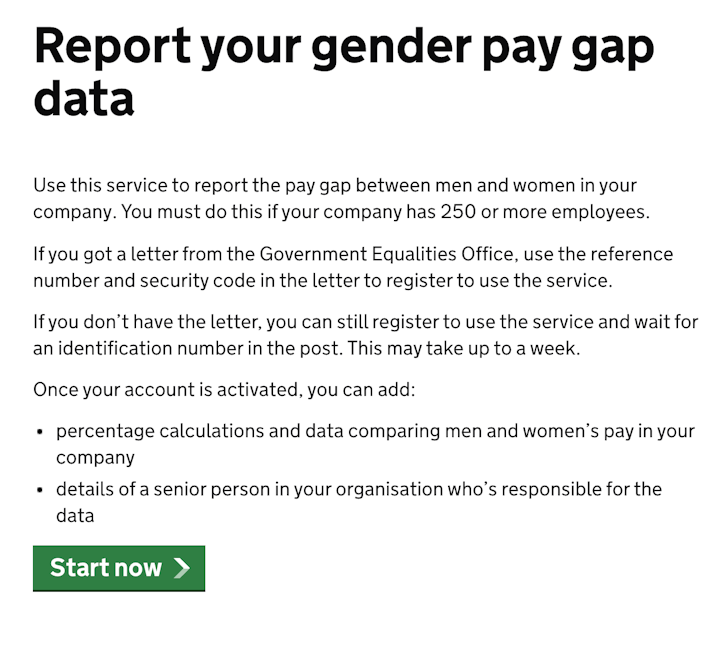
Task: Click the words 'Government Equalities Office'
Action: point(386,254)
